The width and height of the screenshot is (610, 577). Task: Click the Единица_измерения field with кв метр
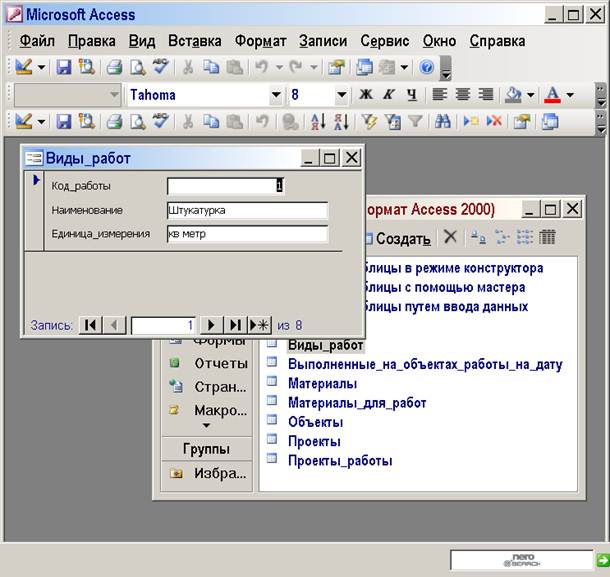point(248,234)
